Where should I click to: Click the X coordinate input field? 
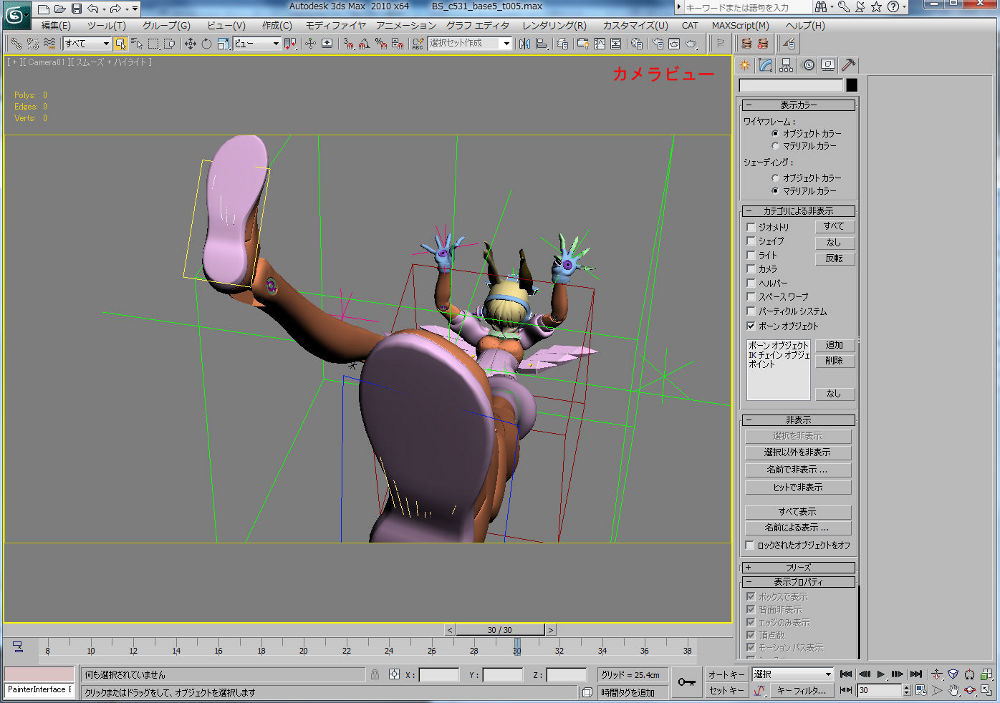pos(439,675)
